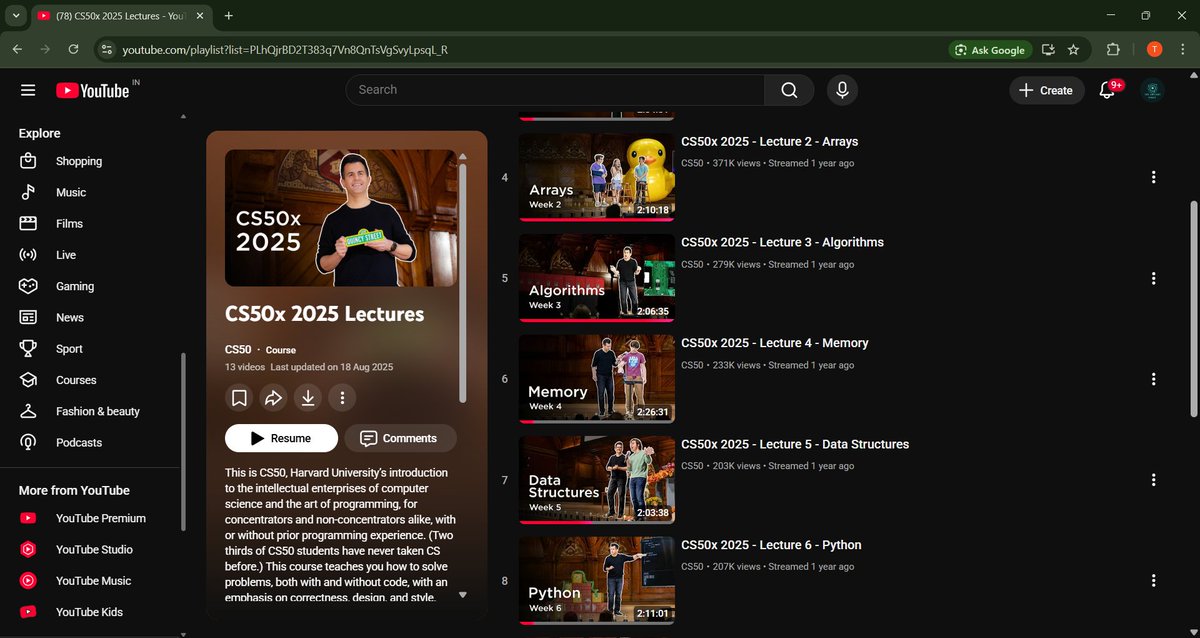Click the Resume button

281,438
